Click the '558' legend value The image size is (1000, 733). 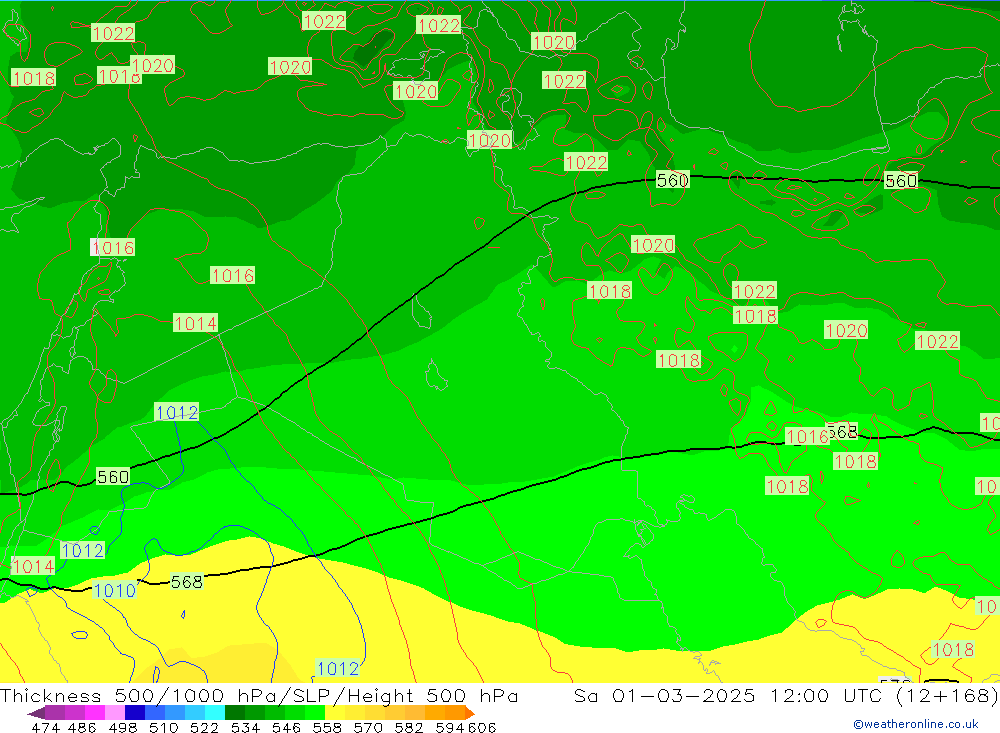click(327, 727)
